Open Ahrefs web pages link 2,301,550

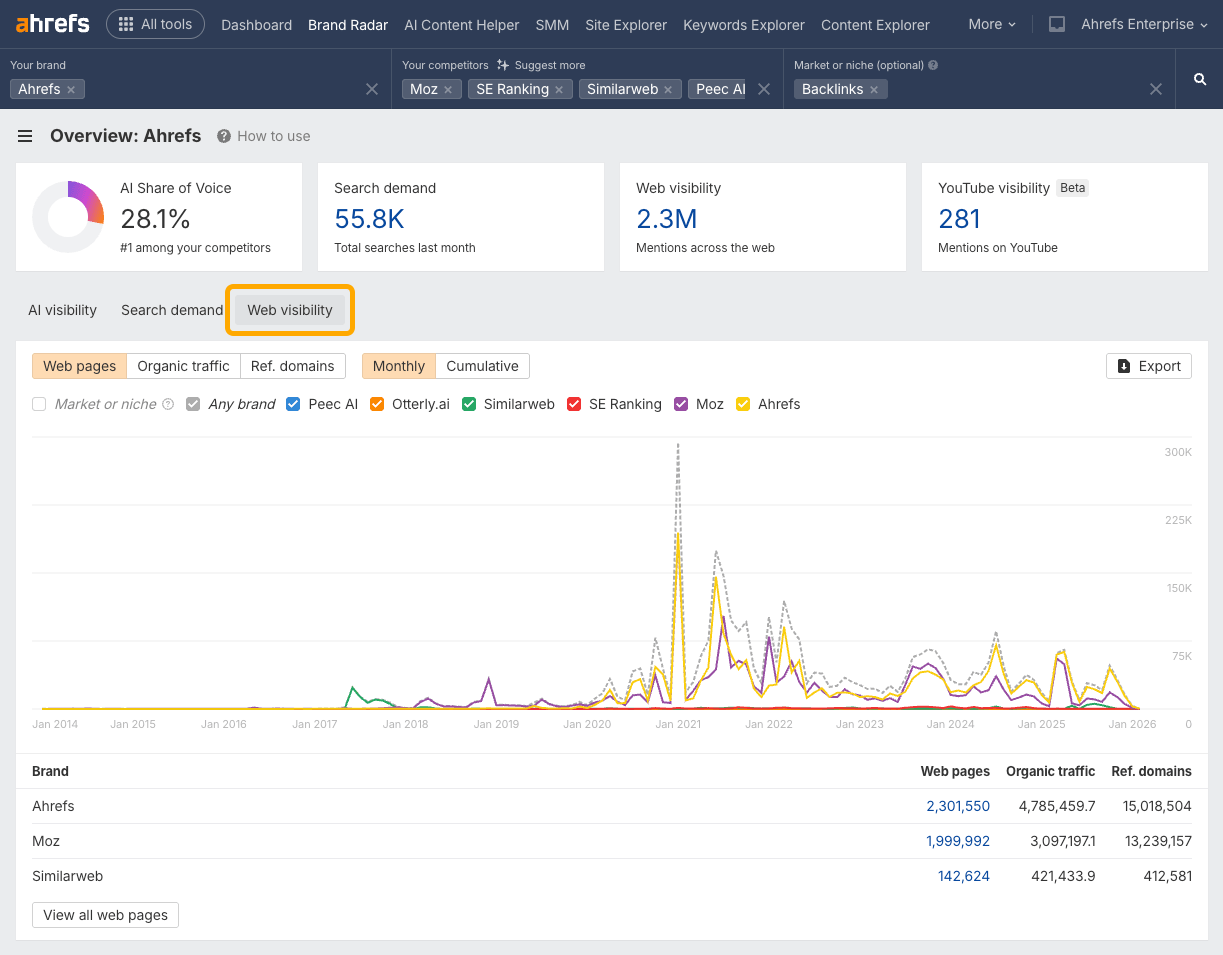coord(957,806)
